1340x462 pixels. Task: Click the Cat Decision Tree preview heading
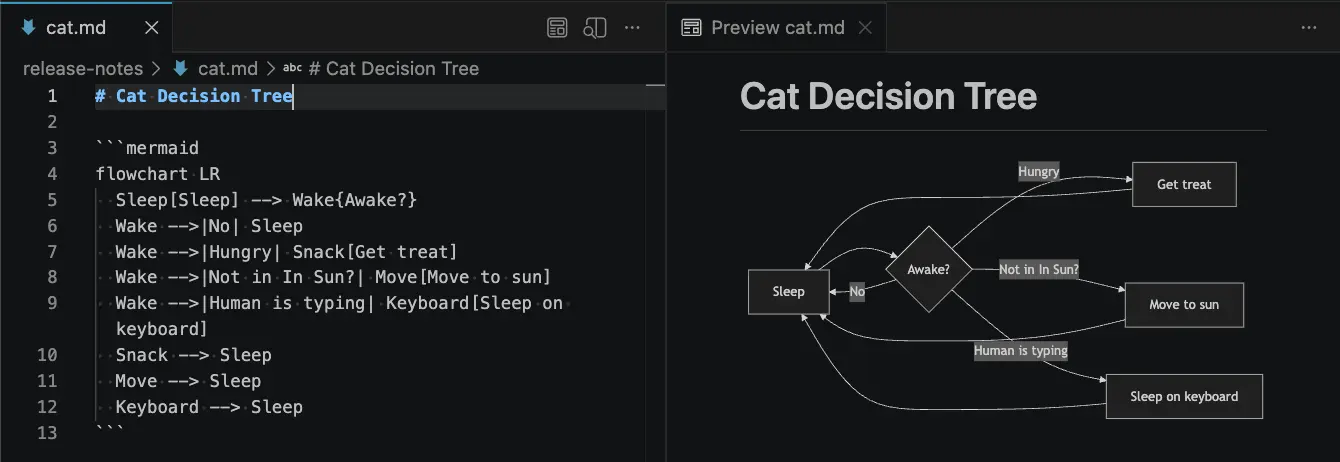888,97
